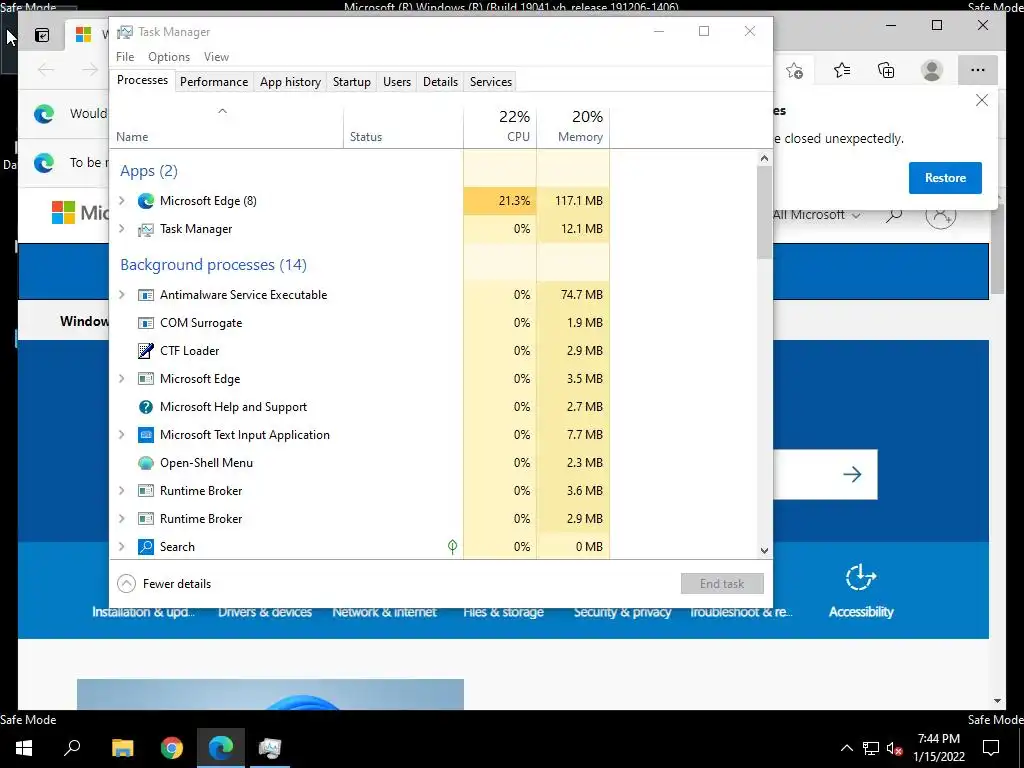The height and width of the screenshot is (768, 1024).
Task: Click the search arrow button on support page
Action: [x=852, y=474]
